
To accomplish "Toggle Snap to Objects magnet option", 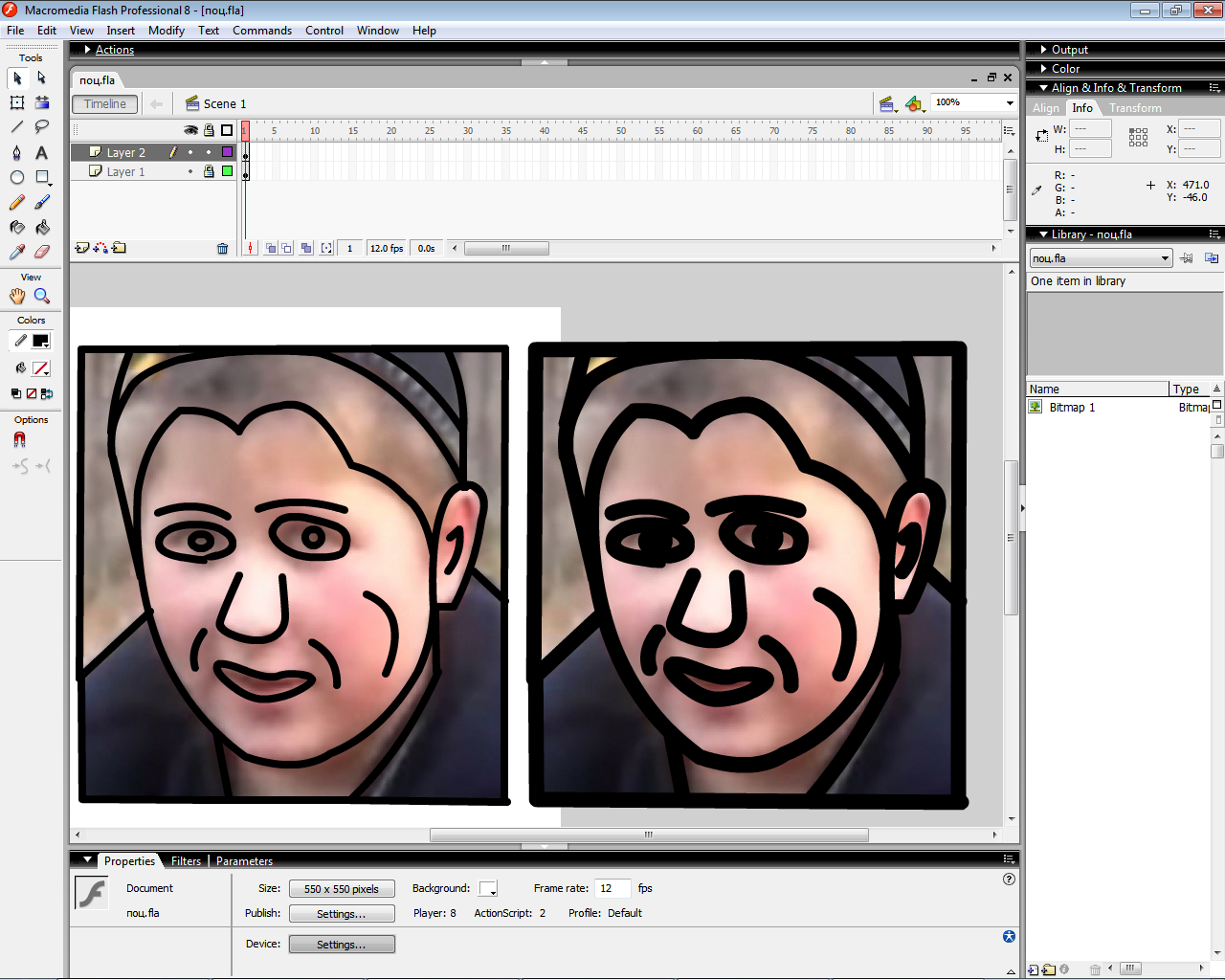I will coord(19,440).
